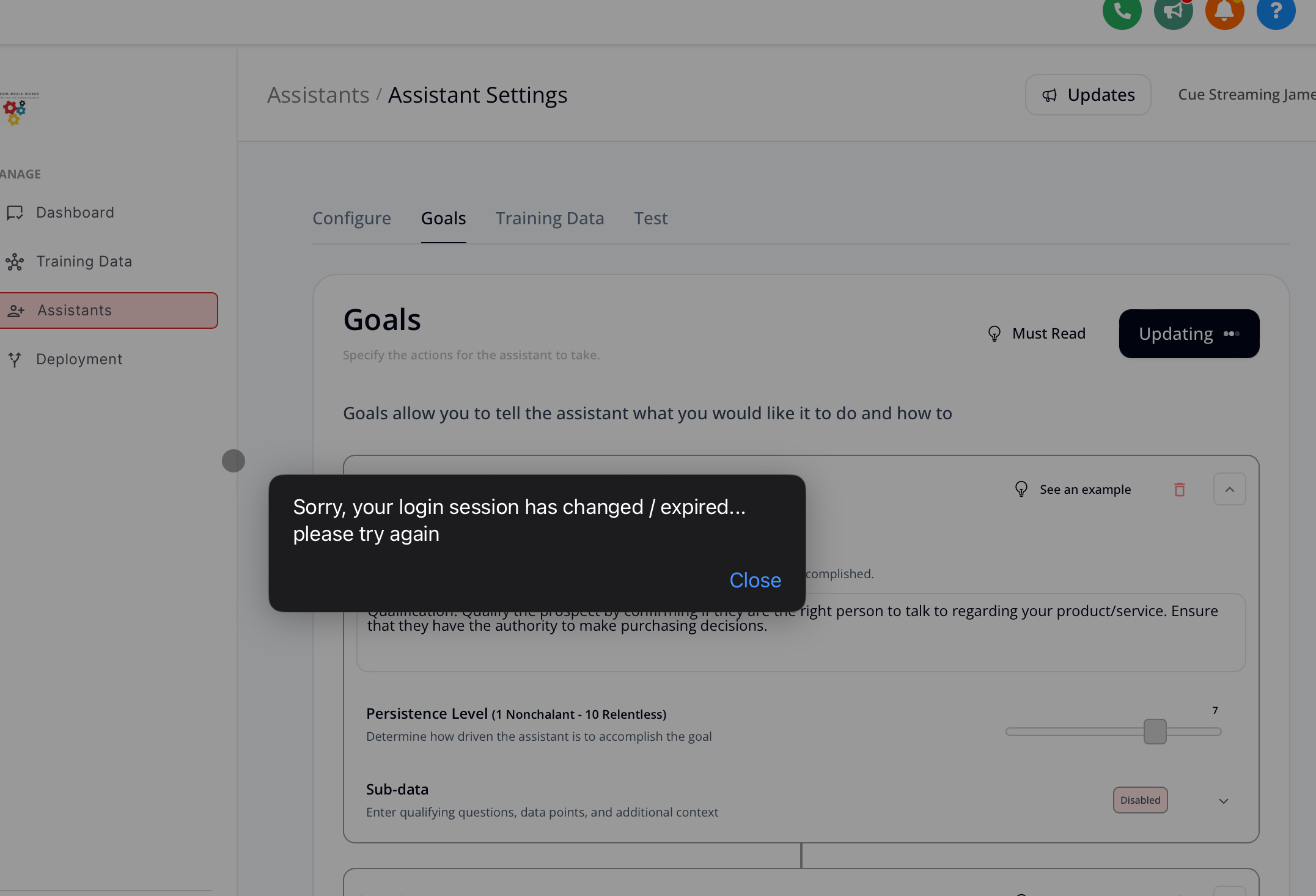Adjust the Persistence Level slider handle

(x=1155, y=731)
